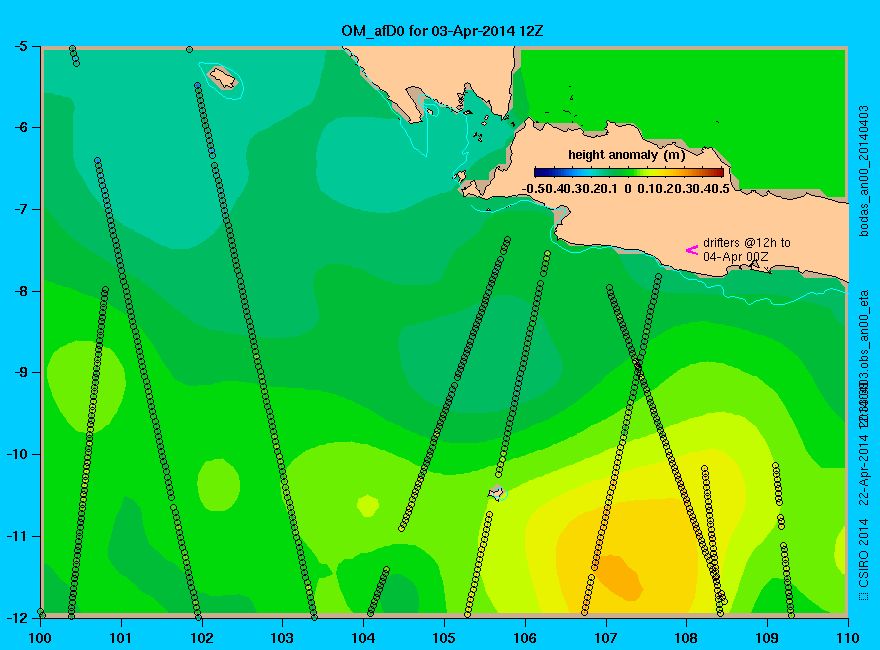The image size is (880, 650).
Task: Click the 'drifters @12h to 04-Apr 00Z' annotation
Action: coord(746,250)
